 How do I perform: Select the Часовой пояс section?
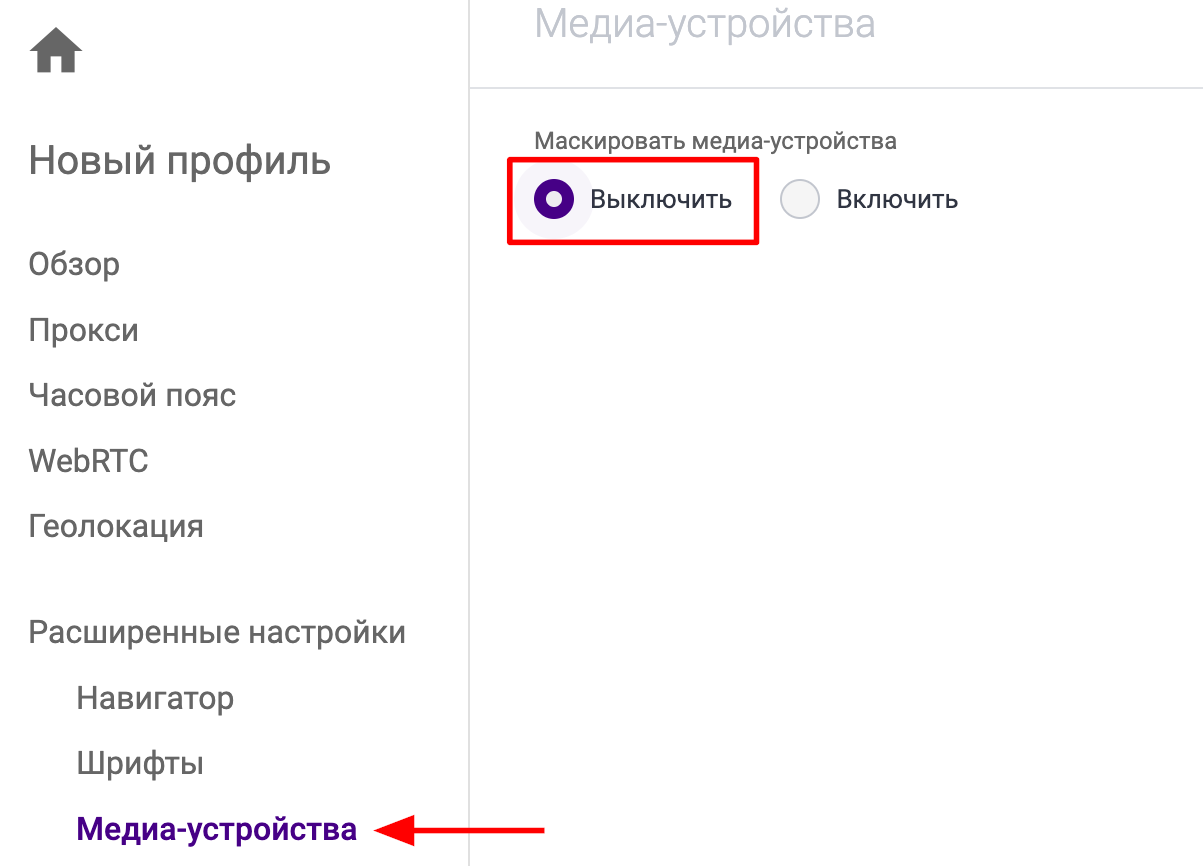coord(132,396)
